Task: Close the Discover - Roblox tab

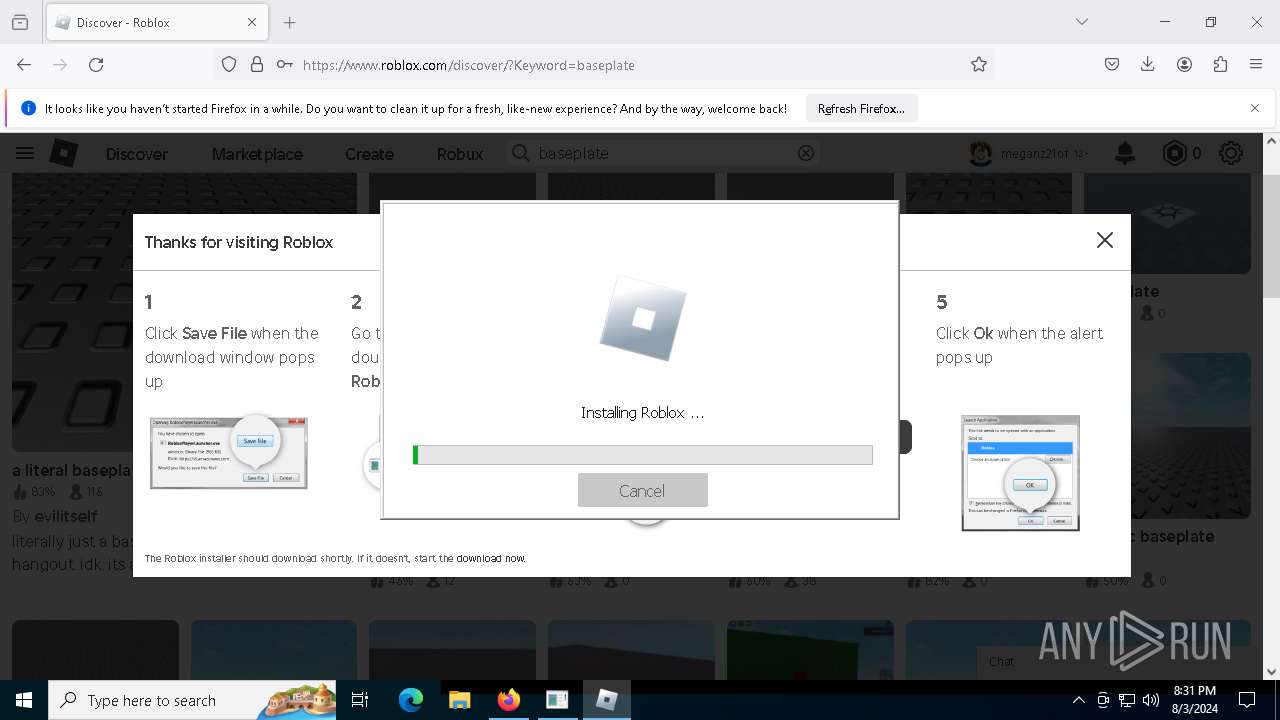Action: click(252, 22)
